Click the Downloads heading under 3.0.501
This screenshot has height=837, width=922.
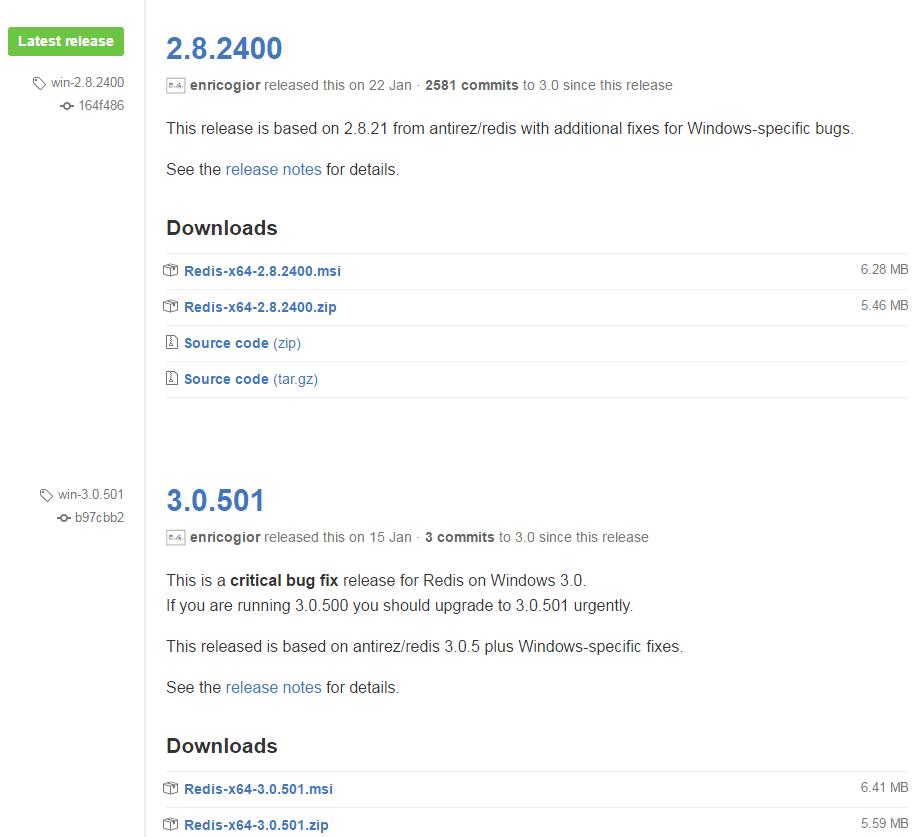click(222, 746)
